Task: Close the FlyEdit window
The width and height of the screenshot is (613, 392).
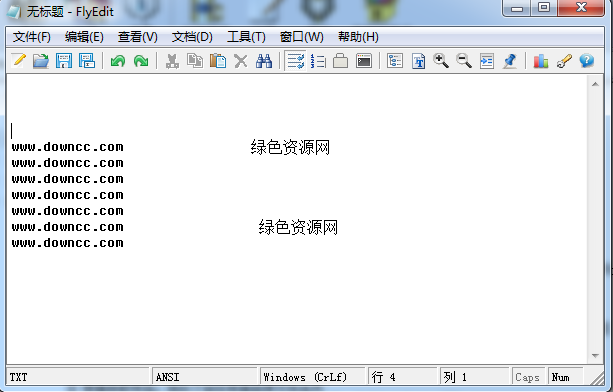Action: pyautogui.click(x=581, y=8)
